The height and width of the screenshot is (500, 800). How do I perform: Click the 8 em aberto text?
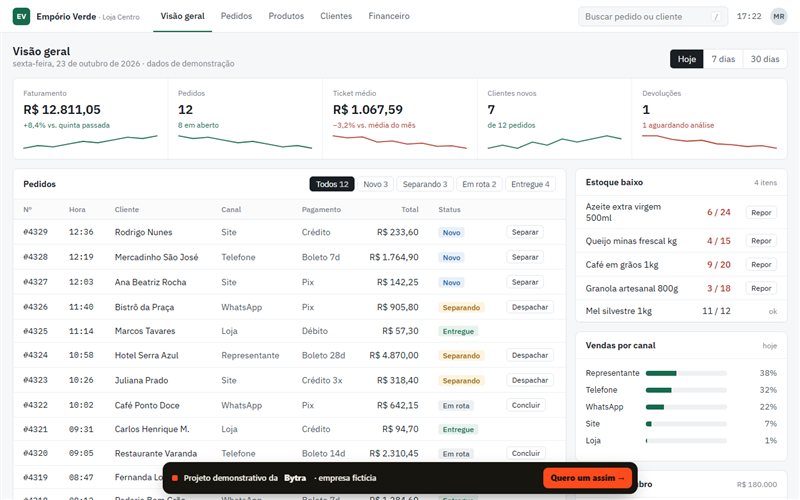point(198,125)
